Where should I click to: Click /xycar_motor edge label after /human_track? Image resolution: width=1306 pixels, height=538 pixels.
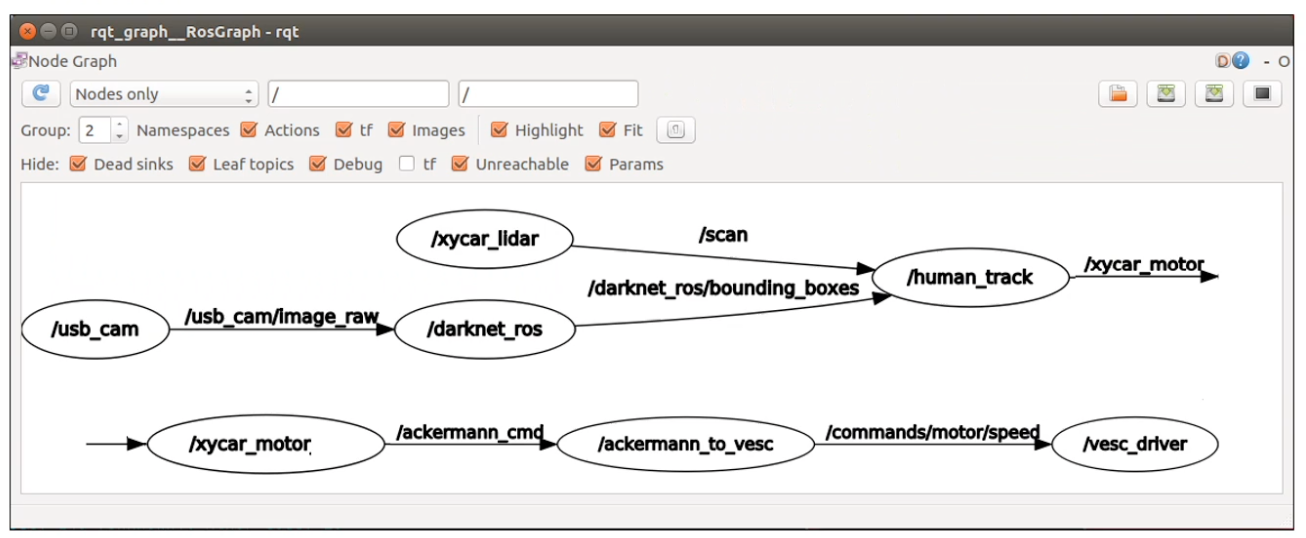pyautogui.click(x=1144, y=265)
